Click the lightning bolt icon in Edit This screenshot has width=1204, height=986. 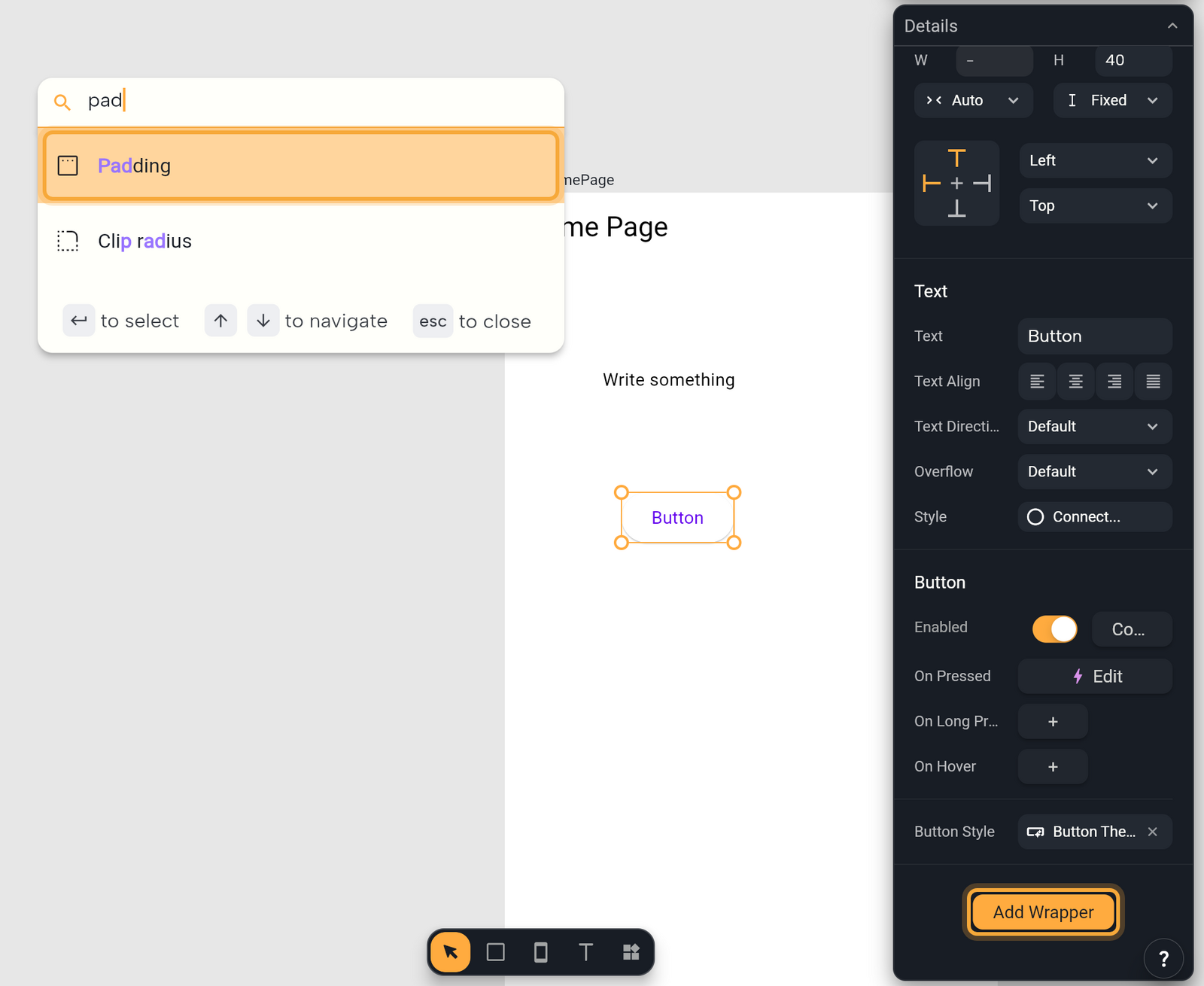click(1078, 676)
